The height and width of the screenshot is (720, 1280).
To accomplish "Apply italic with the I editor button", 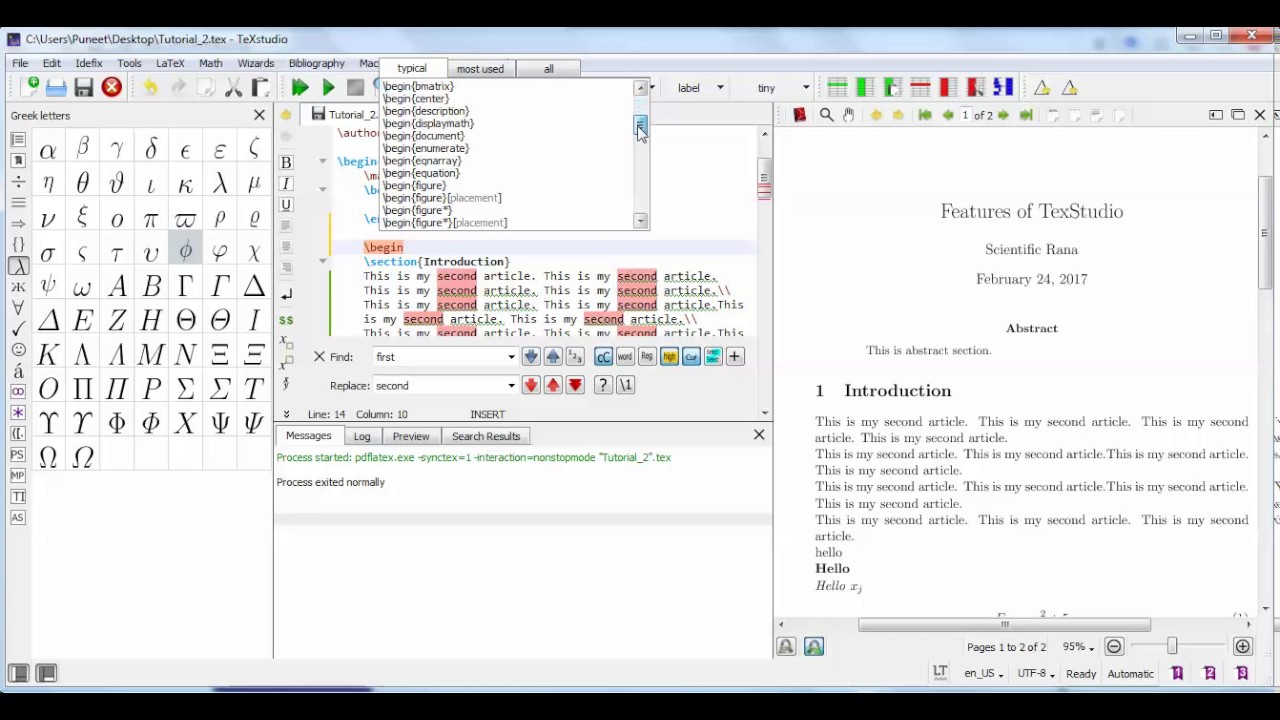I will (286, 184).
